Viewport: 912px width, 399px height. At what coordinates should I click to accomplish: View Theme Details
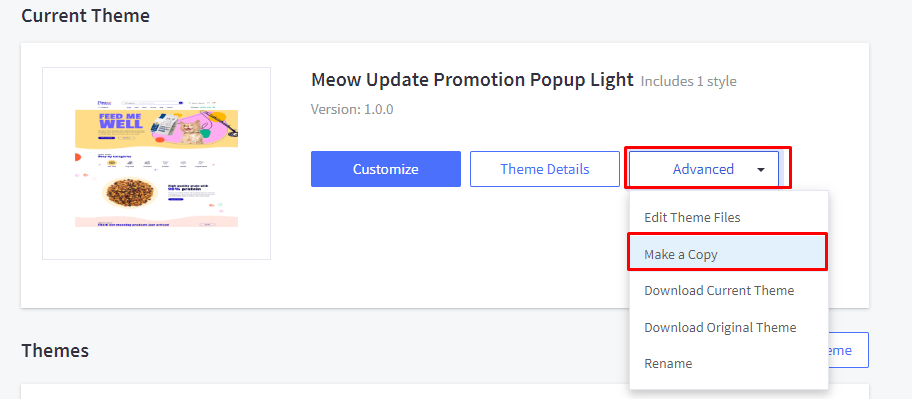(x=545, y=169)
